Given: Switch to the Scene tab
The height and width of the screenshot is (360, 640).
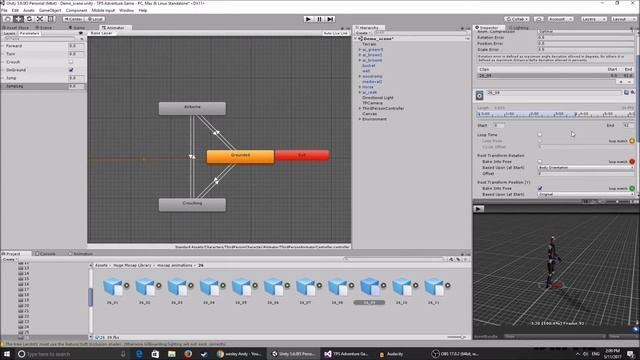Looking at the screenshot, I should pos(44,28).
